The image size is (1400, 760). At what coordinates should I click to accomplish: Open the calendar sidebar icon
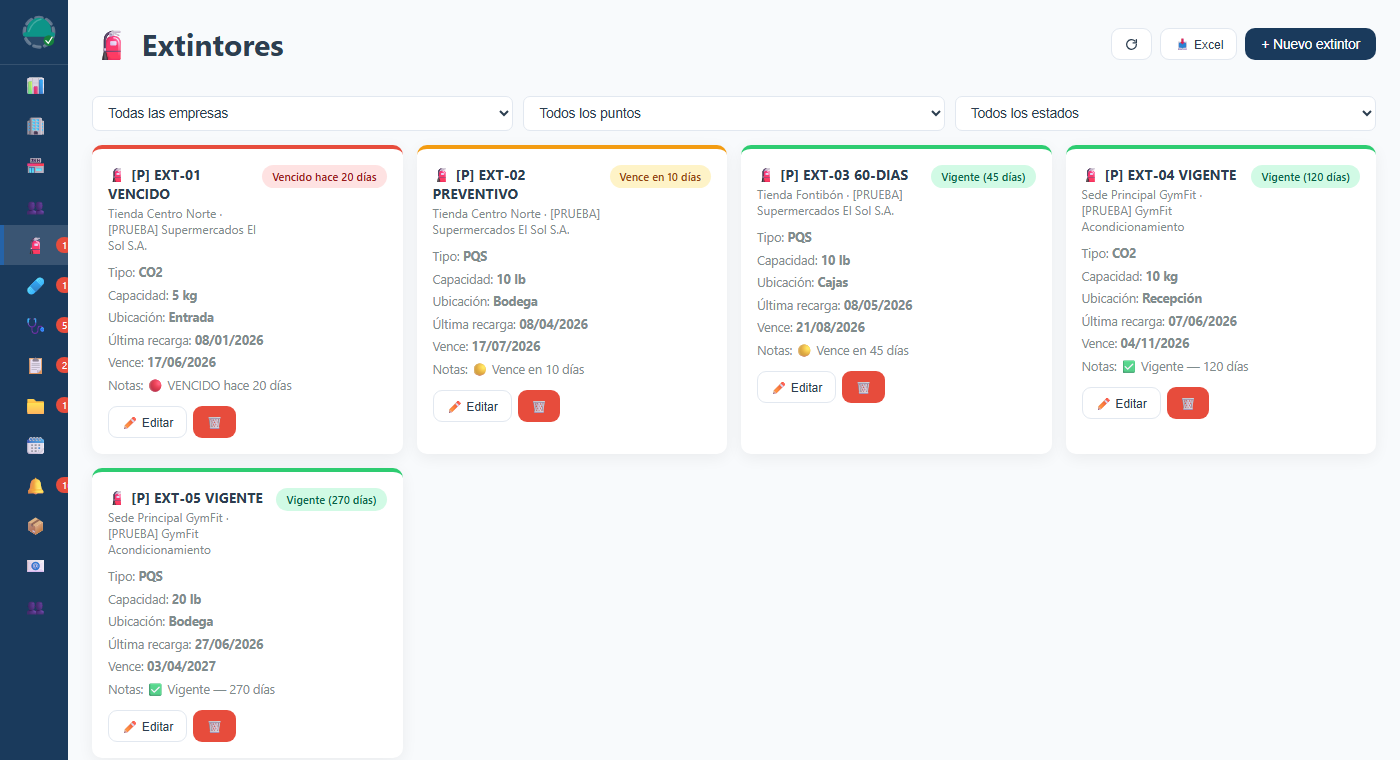click(35, 446)
